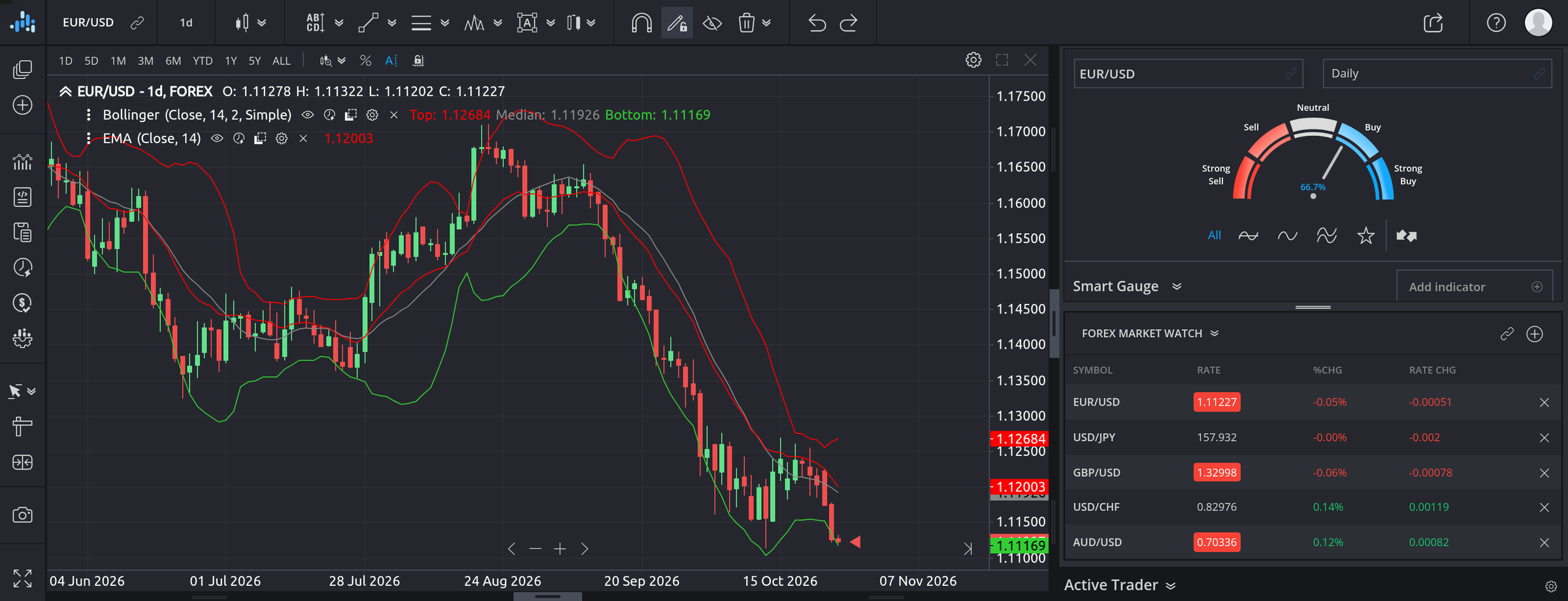Viewport: 1568px width, 601px height.
Task: Click the AUD/USD rate 0.70336
Action: [1217, 542]
